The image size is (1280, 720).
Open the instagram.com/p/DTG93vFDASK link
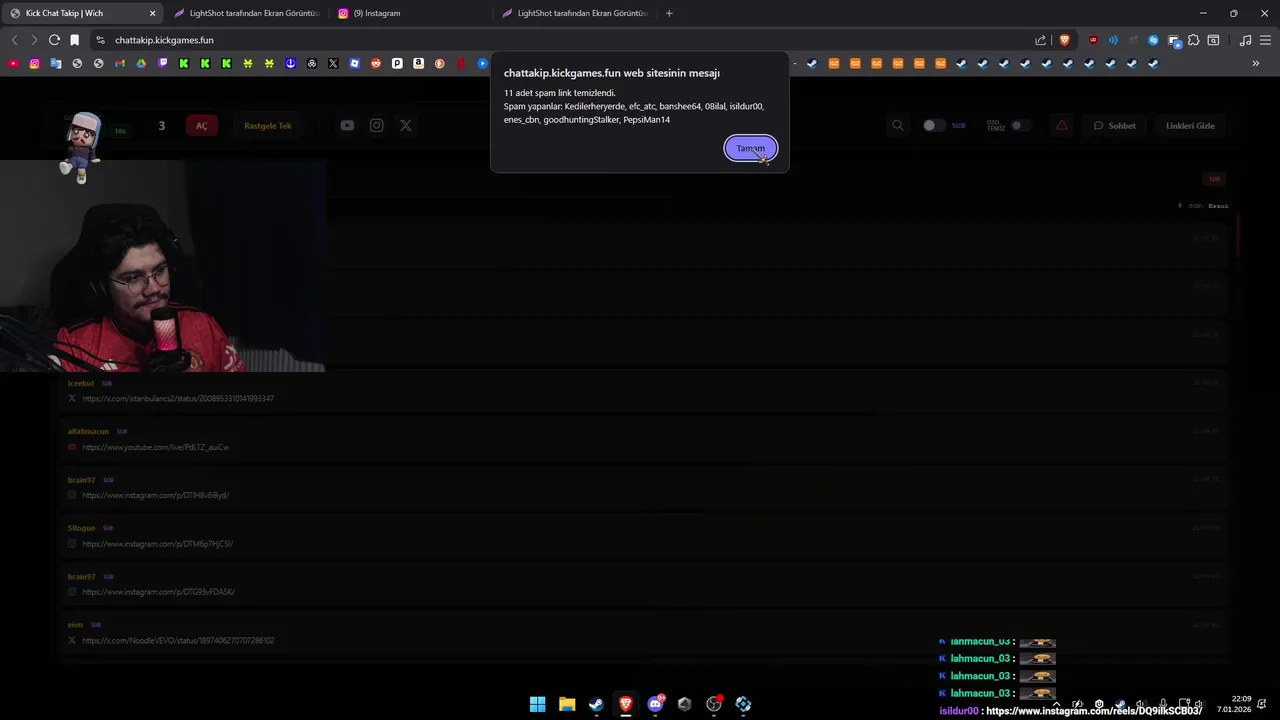point(158,592)
